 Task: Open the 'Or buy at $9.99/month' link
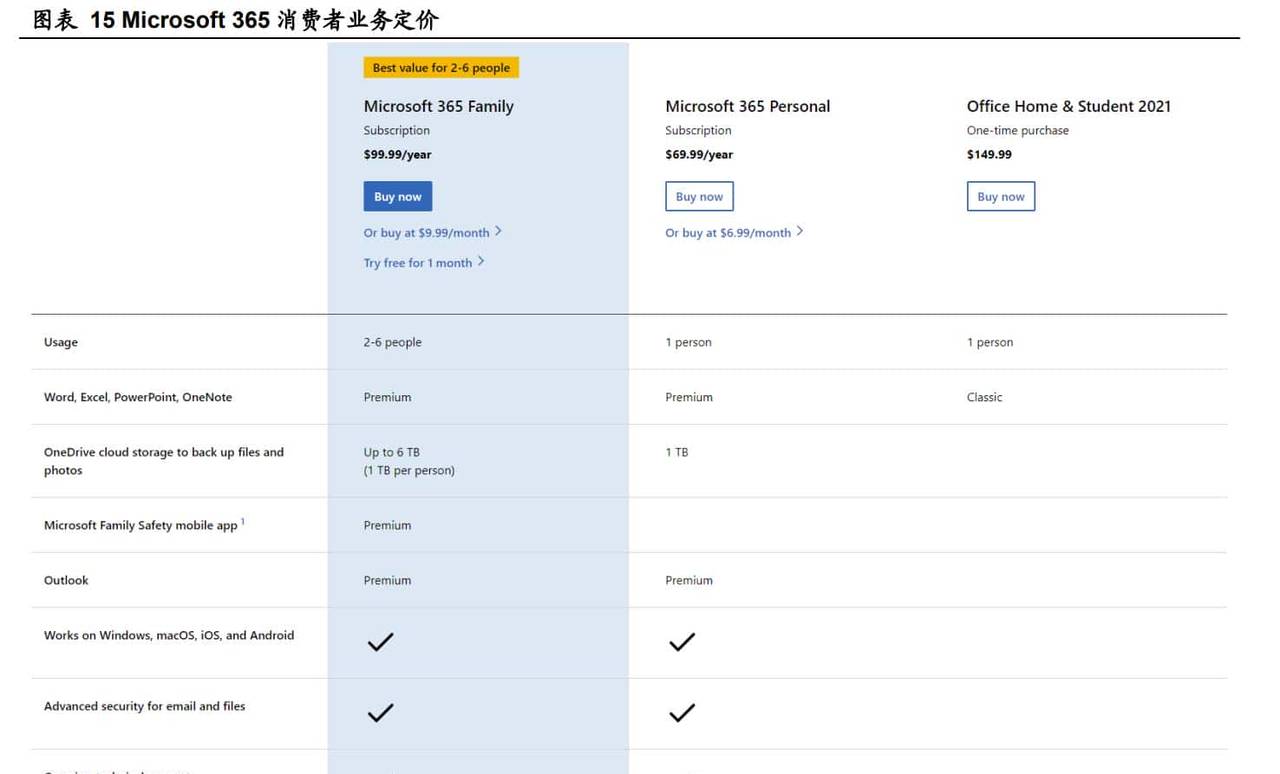[426, 233]
